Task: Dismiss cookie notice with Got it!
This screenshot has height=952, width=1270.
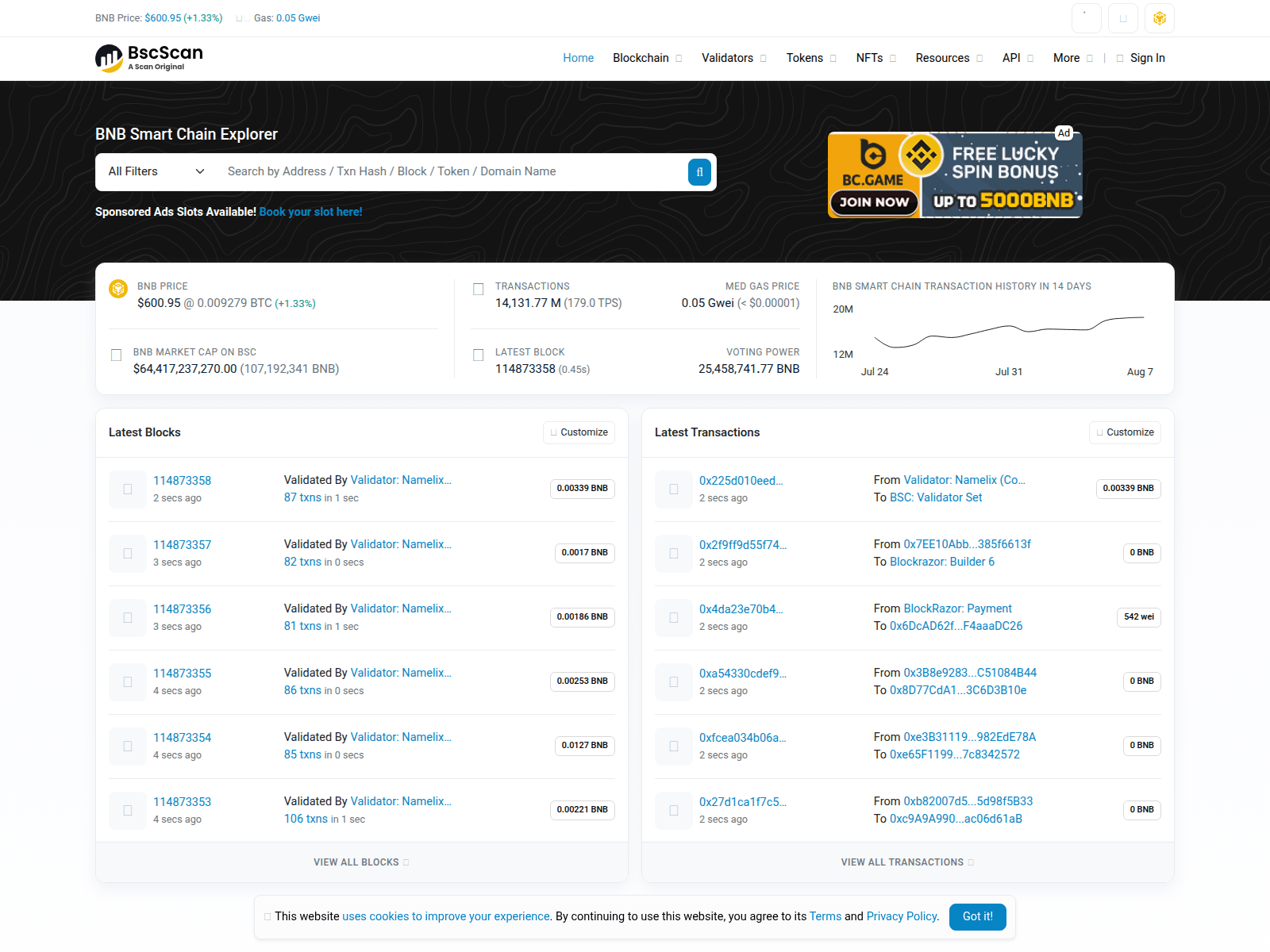Action: tap(978, 916)
